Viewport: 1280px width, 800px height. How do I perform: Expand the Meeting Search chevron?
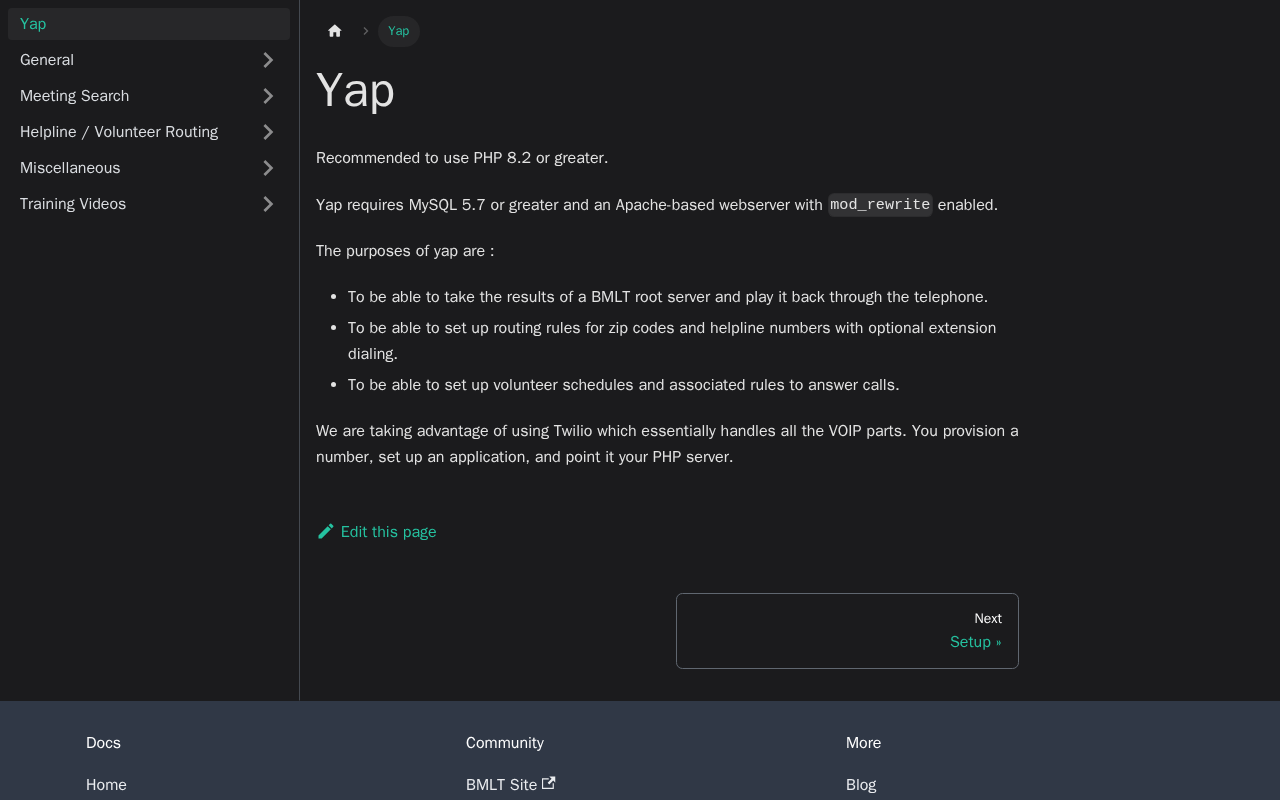[x=268, y=96]
